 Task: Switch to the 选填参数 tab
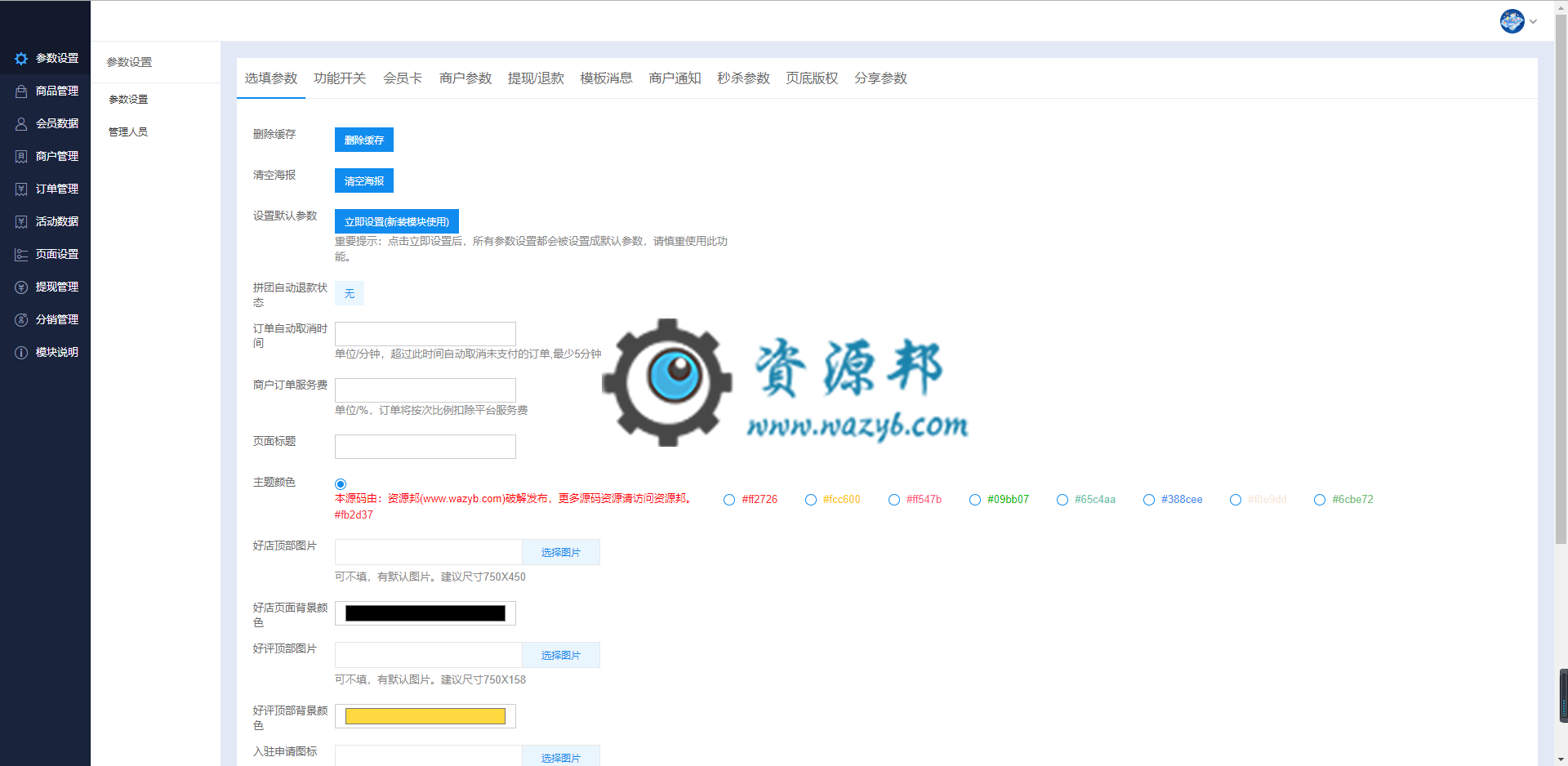(271, 78)
